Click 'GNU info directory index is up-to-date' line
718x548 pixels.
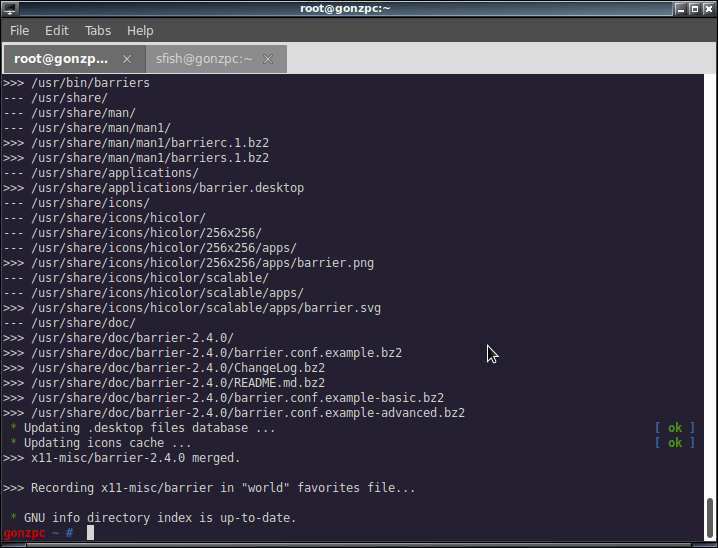click(x=153, y=518)
